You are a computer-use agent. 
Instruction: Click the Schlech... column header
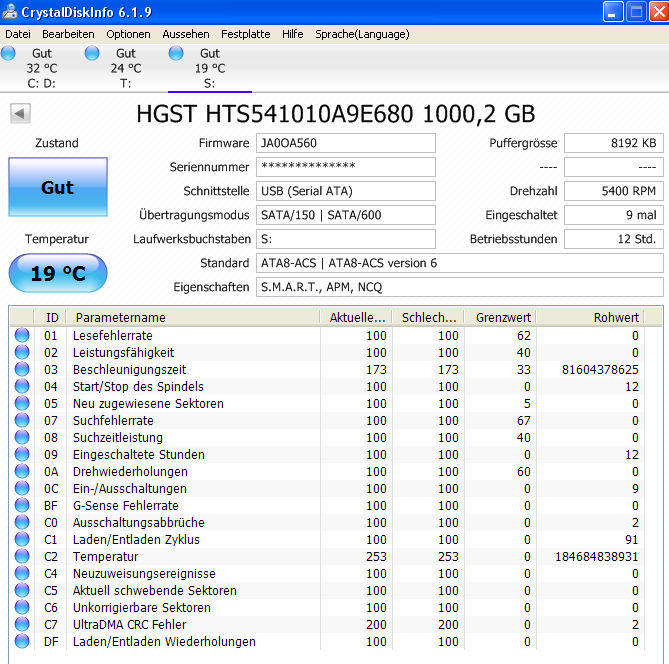(x=428, y=317)
